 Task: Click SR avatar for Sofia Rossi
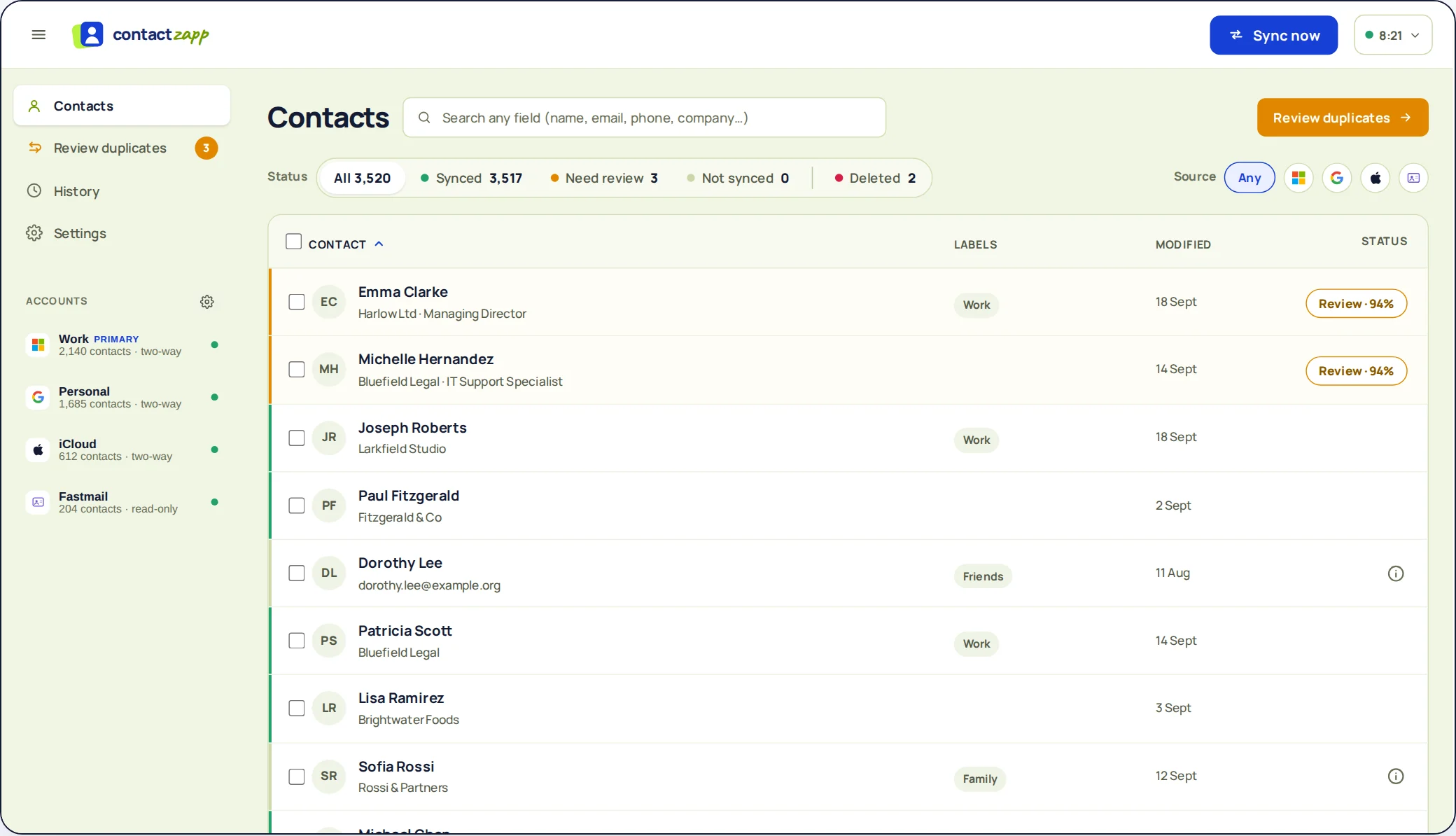(x=329, y=776)
